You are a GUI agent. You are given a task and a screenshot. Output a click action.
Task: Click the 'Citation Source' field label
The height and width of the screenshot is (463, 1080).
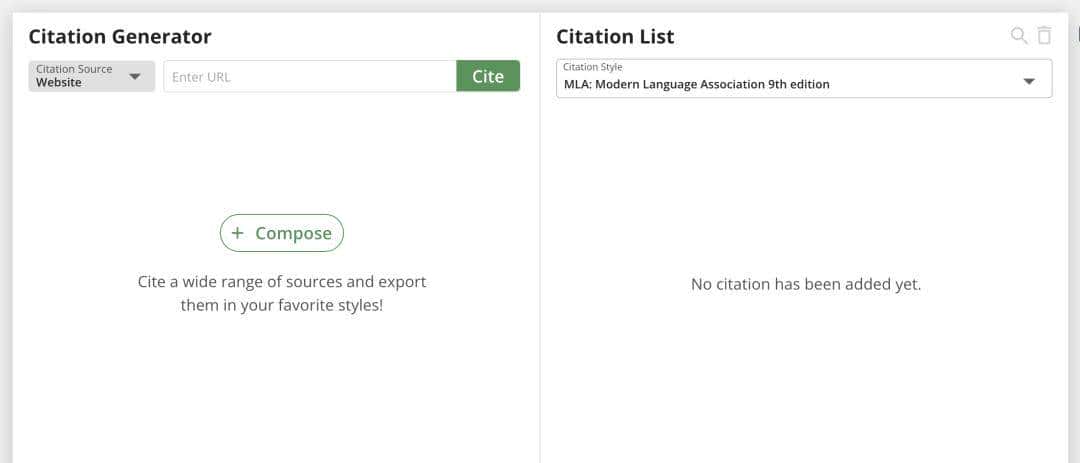74,69
